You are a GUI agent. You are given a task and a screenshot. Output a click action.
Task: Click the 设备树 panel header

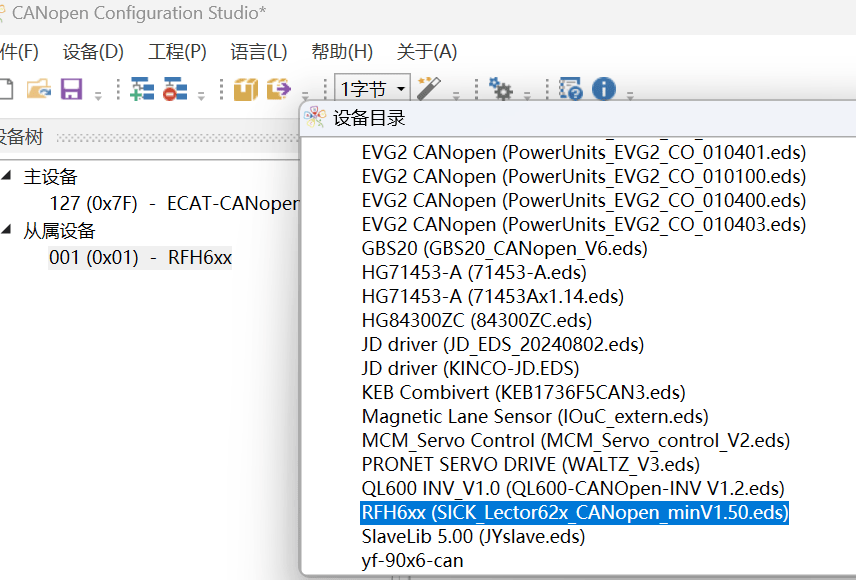pyautogui.click(x=150, y=137)
